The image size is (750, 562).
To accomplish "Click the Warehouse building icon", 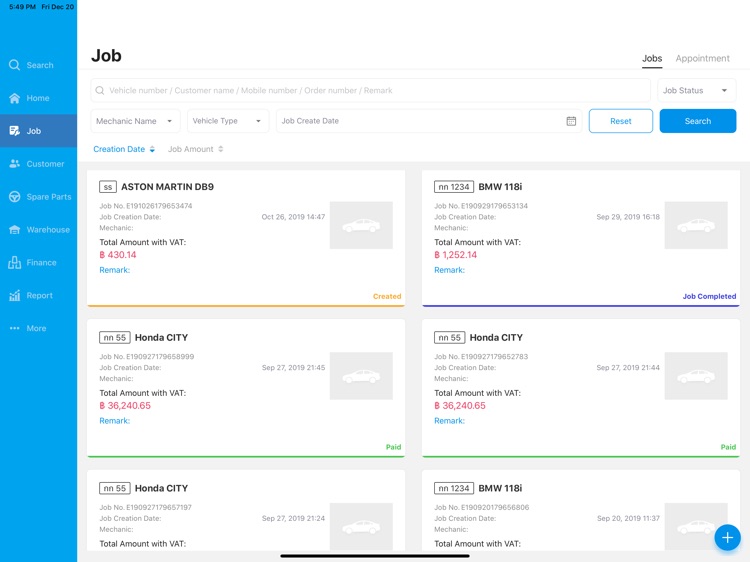I will [14, 230].
